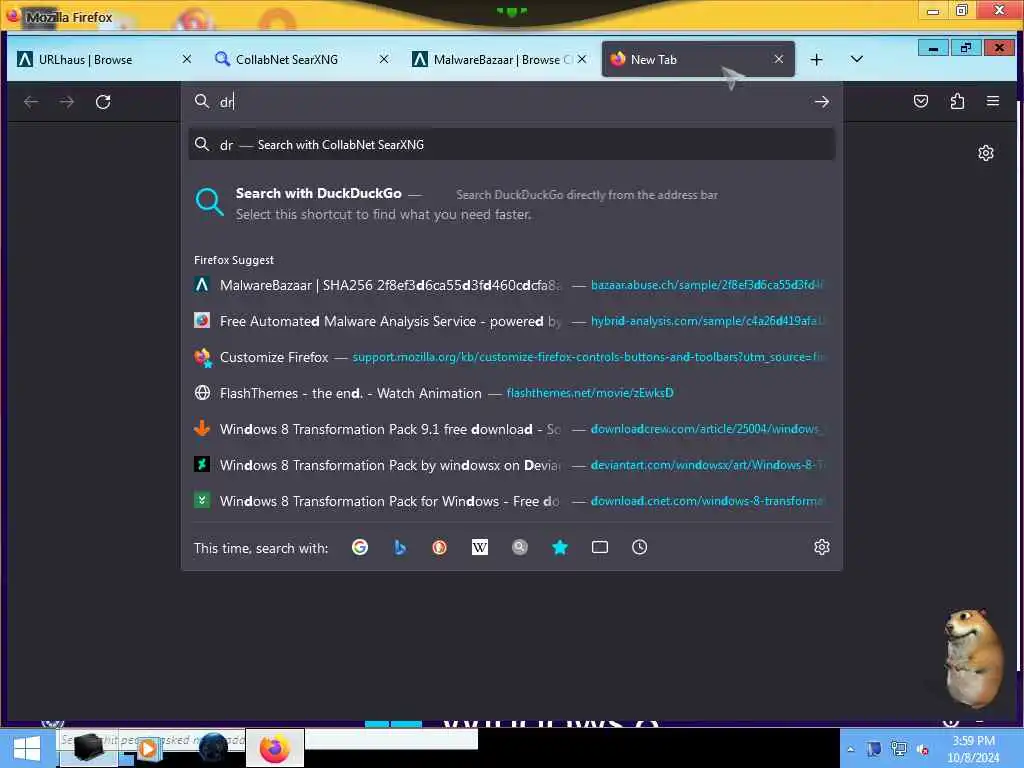This screenshot has width=1024, height=768.
Task: Search this time with CollabNet SearXNG icon
Action: [x=520, y=547]
